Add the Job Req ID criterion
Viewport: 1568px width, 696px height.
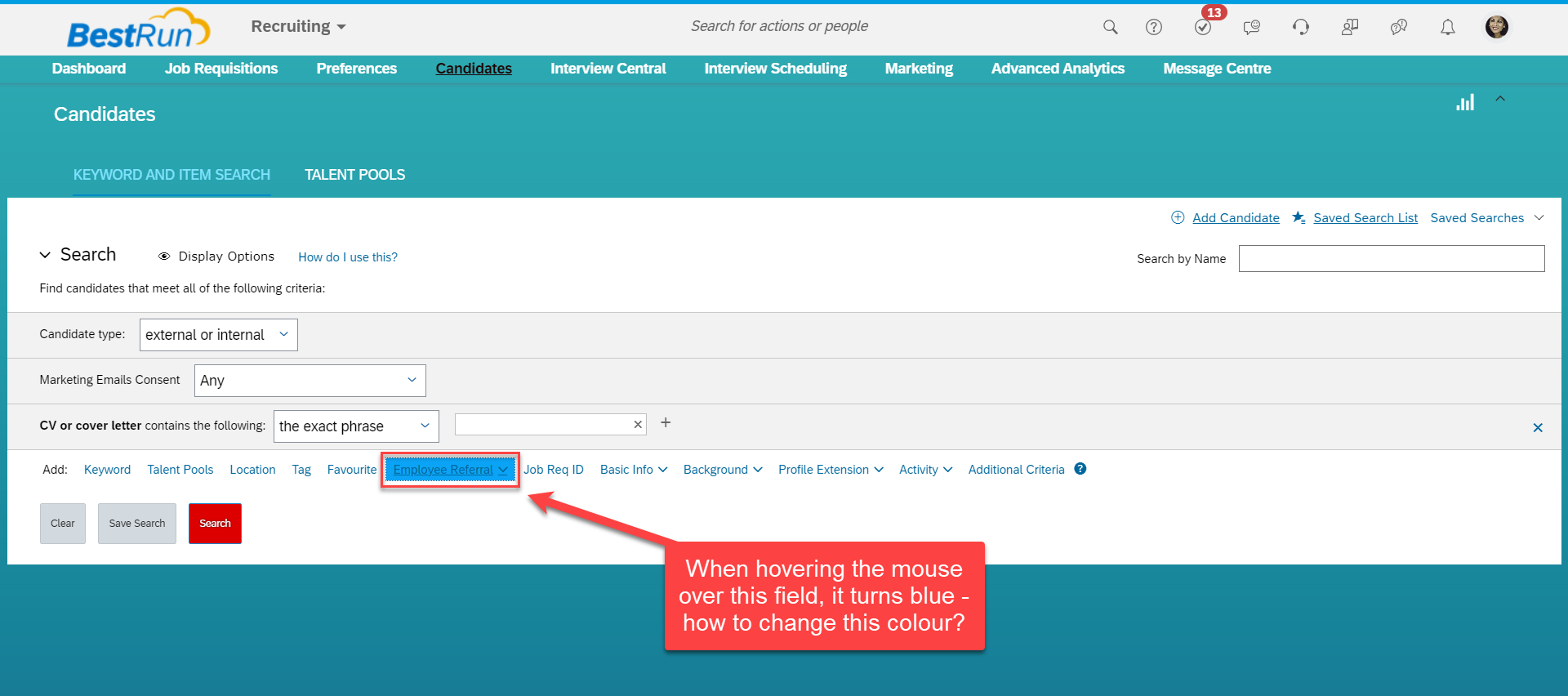[x=554, y=470]
